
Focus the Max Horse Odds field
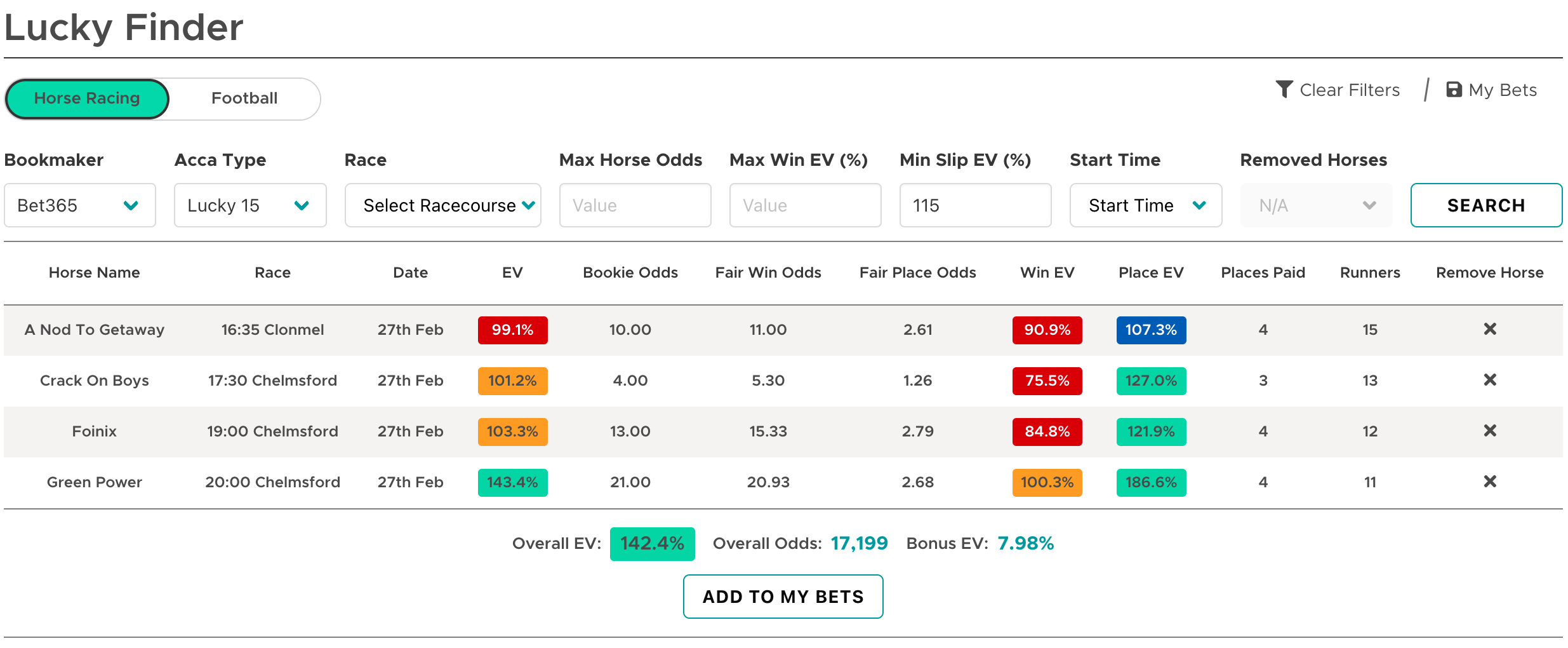point(635,205)
